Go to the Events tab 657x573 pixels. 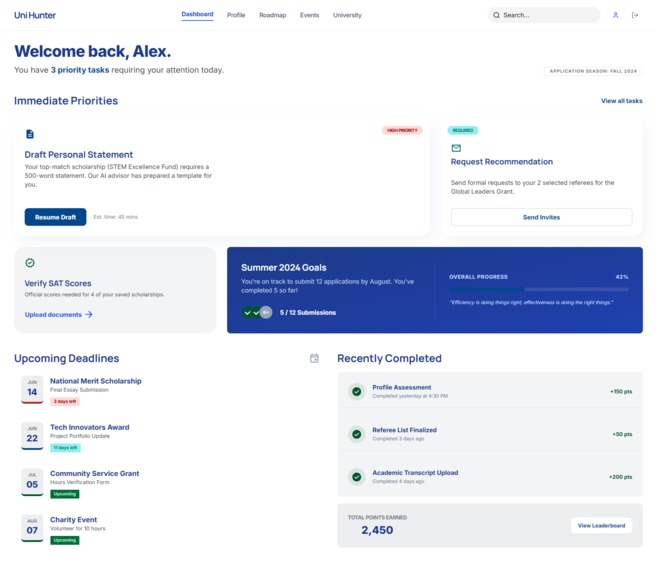point(309,15)
